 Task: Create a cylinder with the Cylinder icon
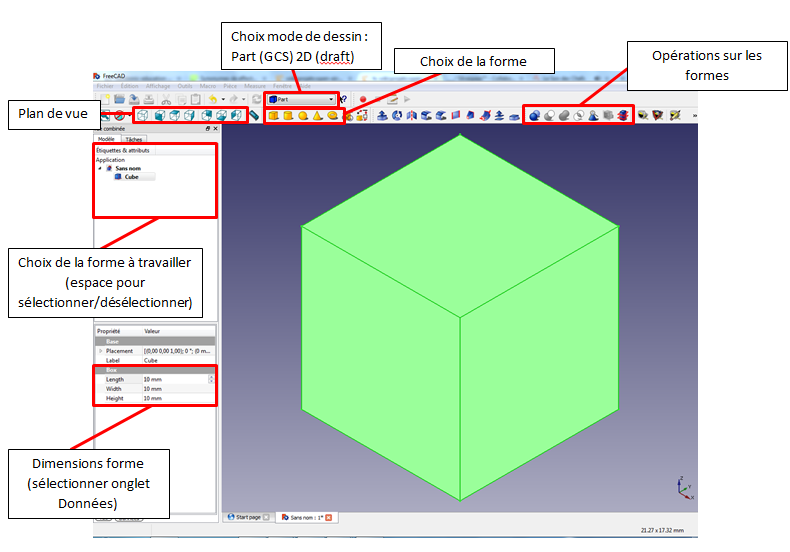pyautogui.click(x=288, y=116)
